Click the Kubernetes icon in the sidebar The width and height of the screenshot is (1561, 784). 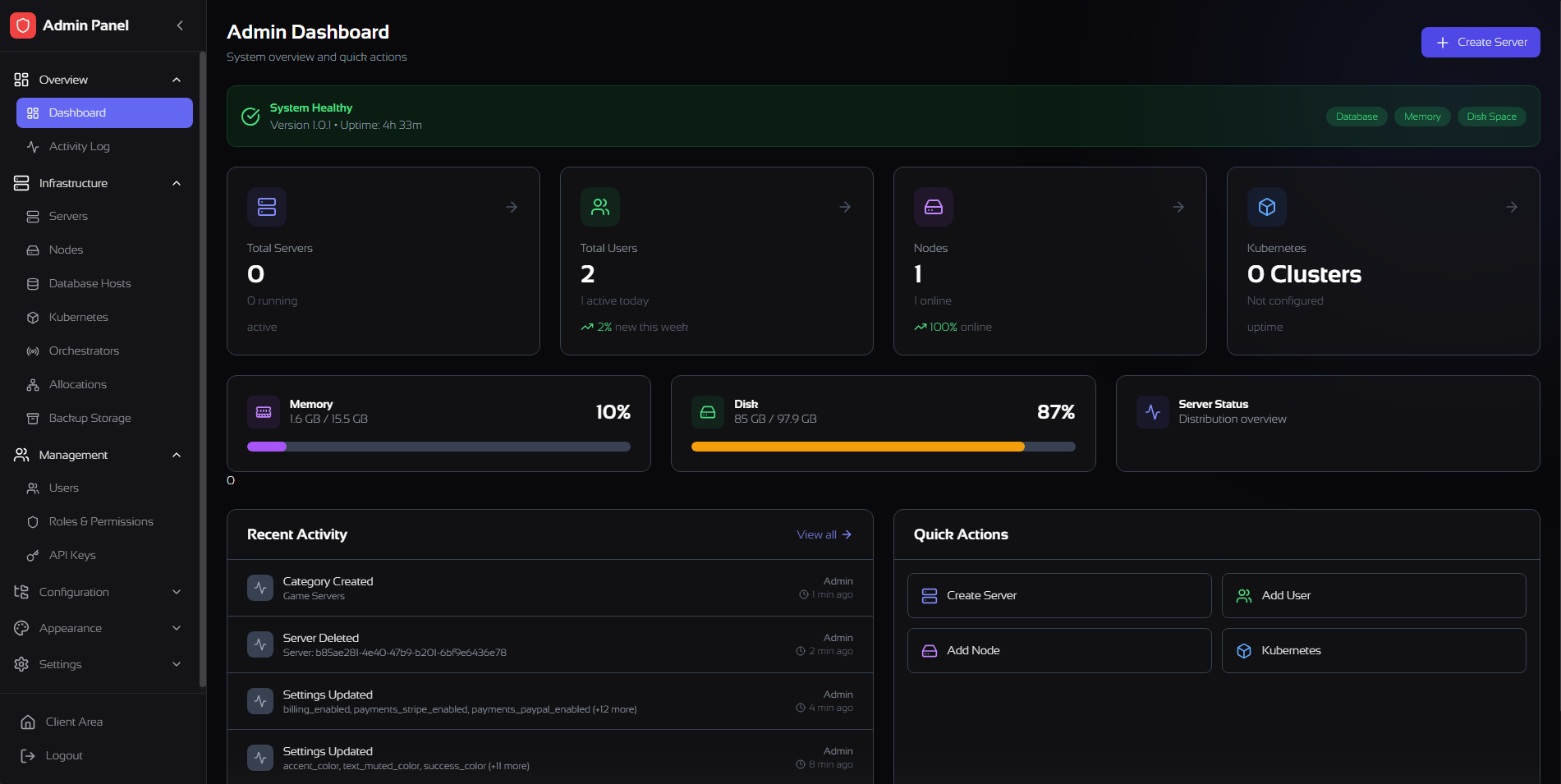32,317
